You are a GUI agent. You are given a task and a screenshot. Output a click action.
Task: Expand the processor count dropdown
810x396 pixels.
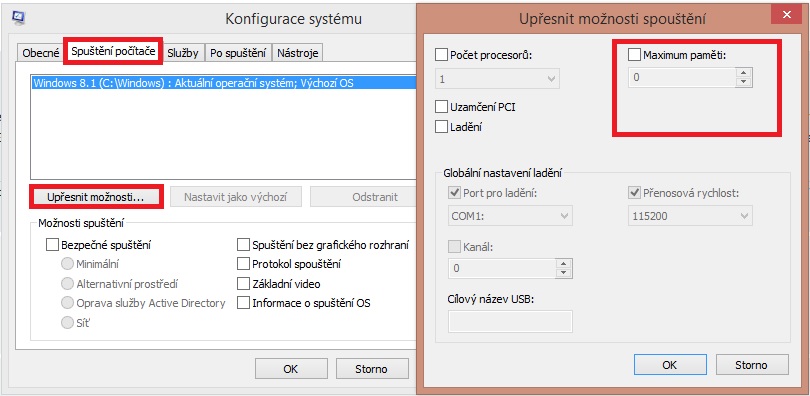497,79
